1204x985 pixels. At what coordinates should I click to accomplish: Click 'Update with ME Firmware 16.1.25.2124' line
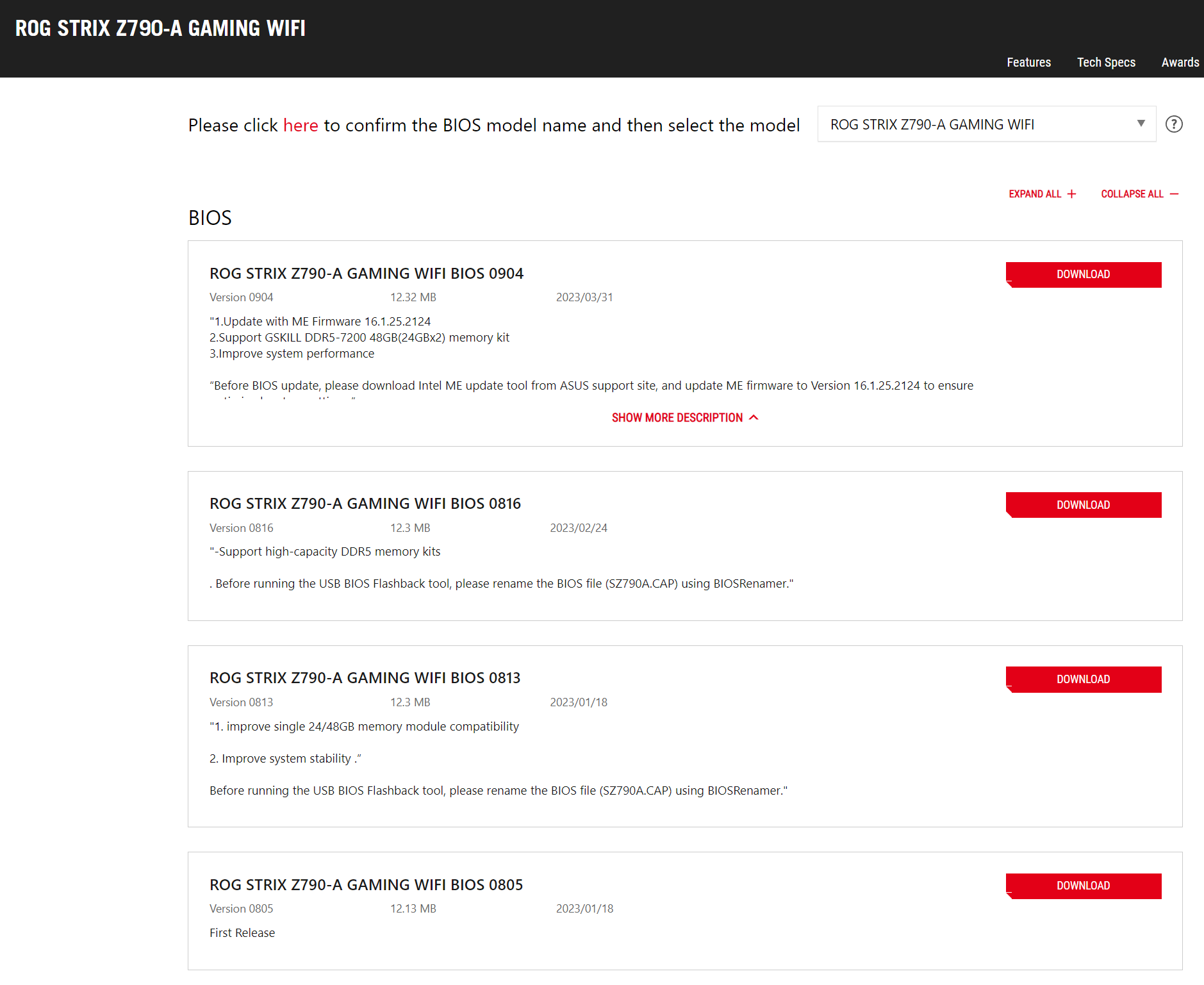320,322
